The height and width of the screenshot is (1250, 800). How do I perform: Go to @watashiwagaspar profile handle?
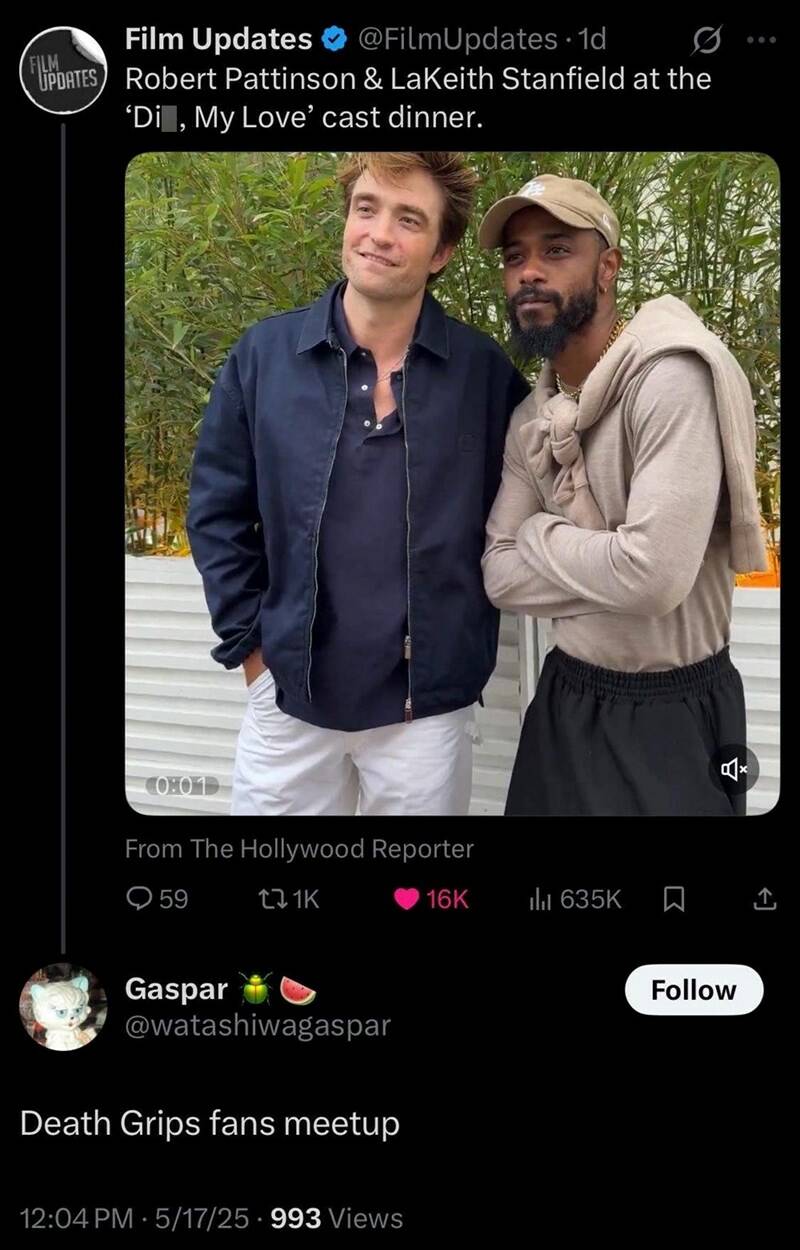pos(257,1025)
